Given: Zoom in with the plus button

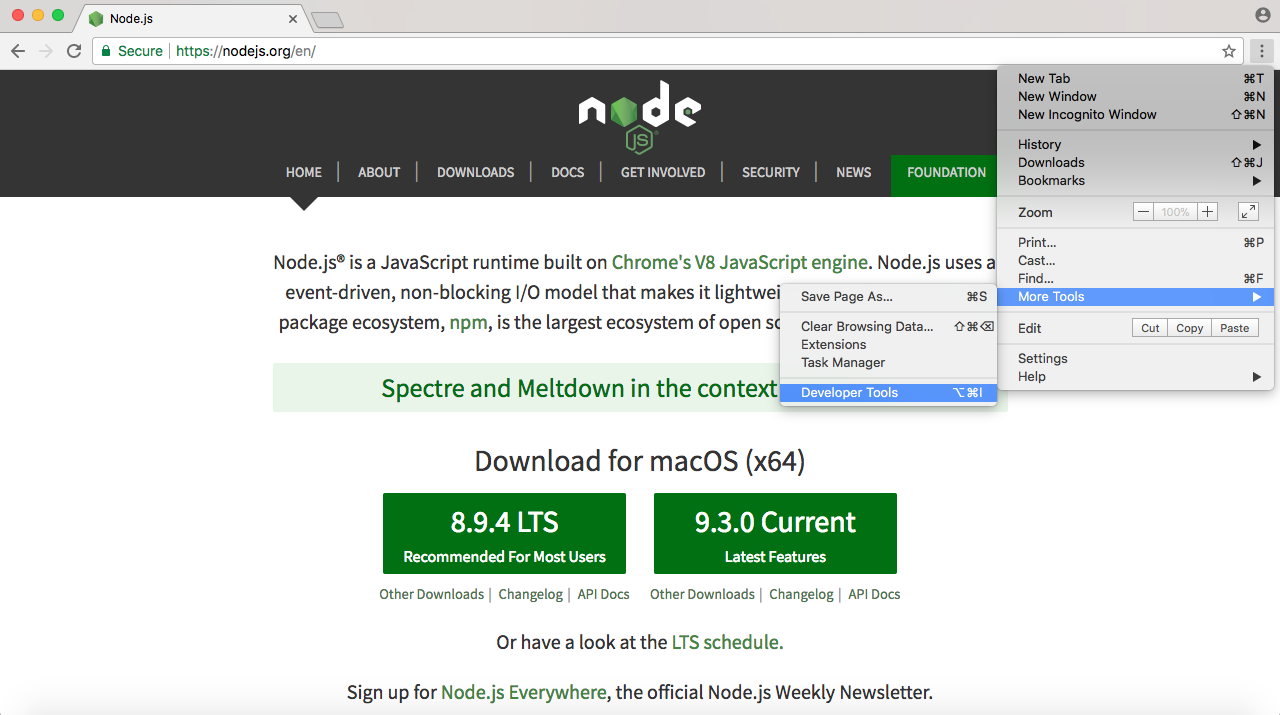Looking at the screenshot, I should (1208, 212).
